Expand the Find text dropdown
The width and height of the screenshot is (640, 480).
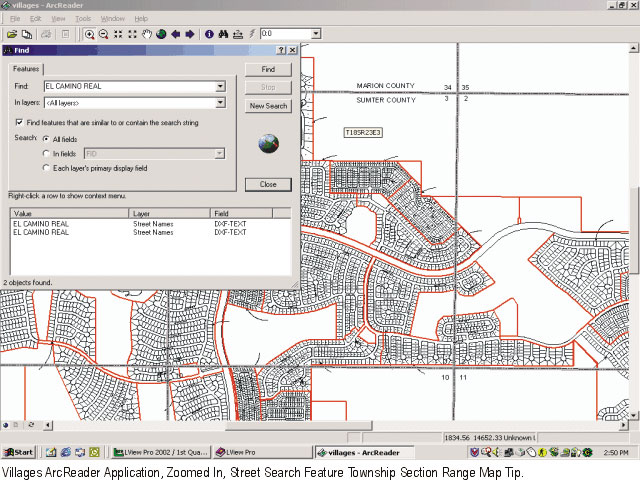pyautogui.click(x=220, y=87)
